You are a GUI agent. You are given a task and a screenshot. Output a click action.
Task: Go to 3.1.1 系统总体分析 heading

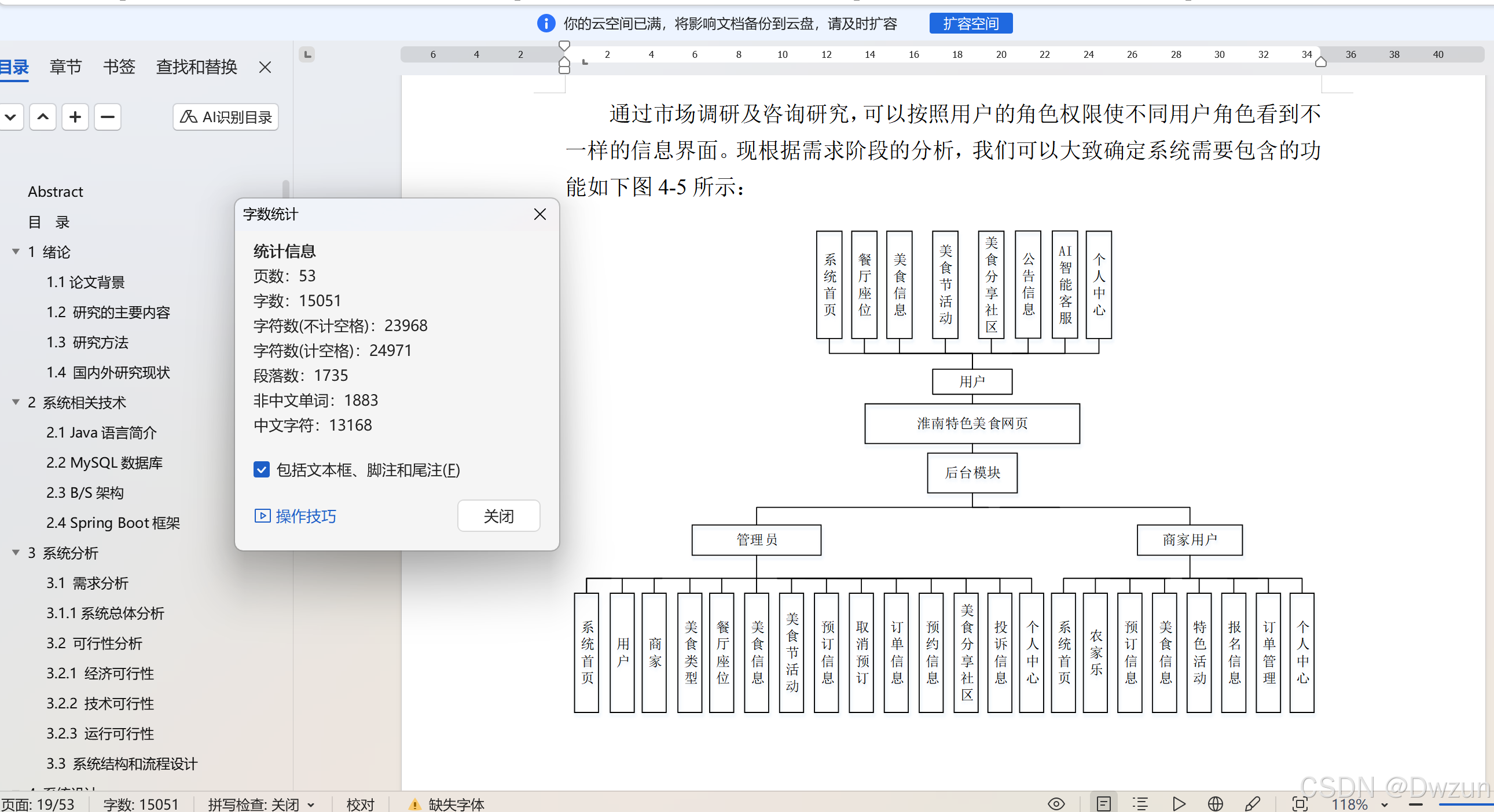coord(105,613)
